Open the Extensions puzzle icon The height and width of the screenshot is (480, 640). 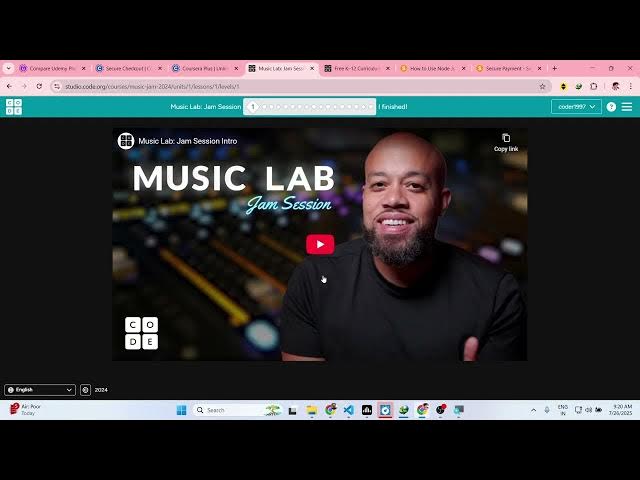click(x=593, y=87)
